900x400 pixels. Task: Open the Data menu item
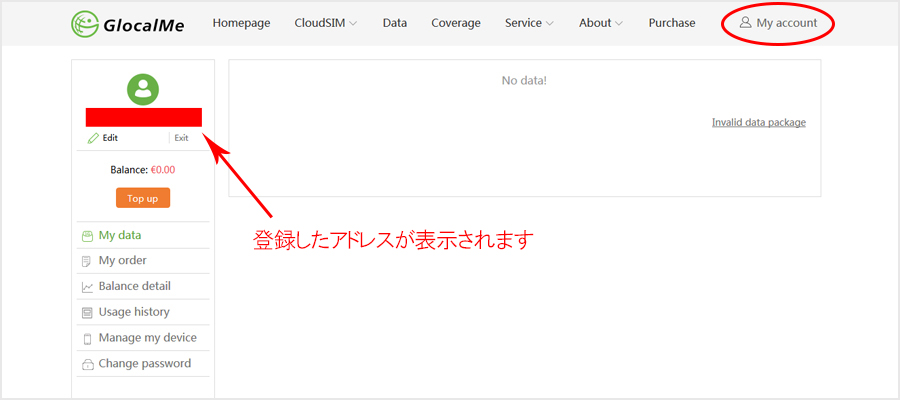click(x=395, y=23)
